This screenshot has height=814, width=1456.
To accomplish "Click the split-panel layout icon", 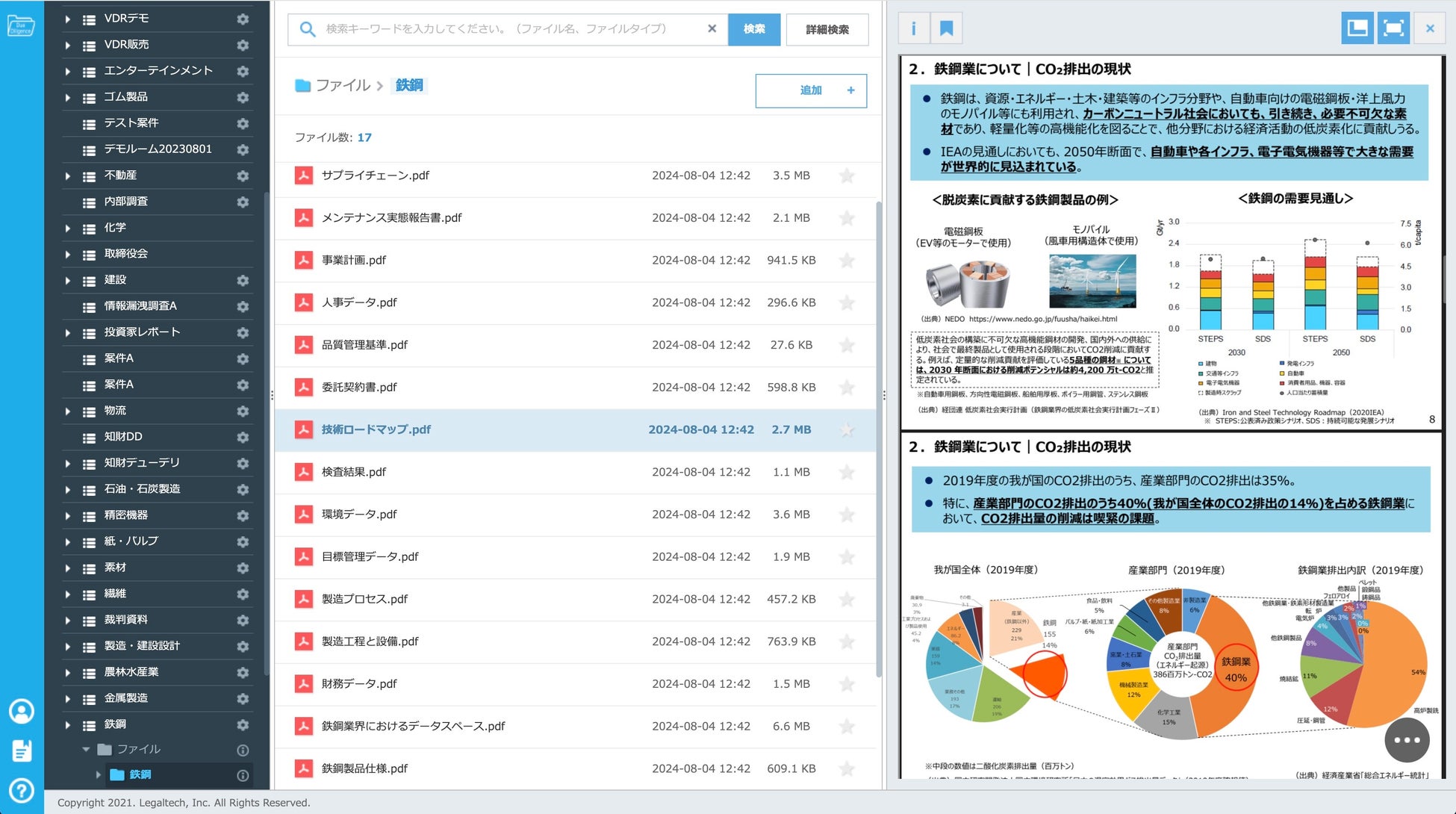I will 1357,29.
